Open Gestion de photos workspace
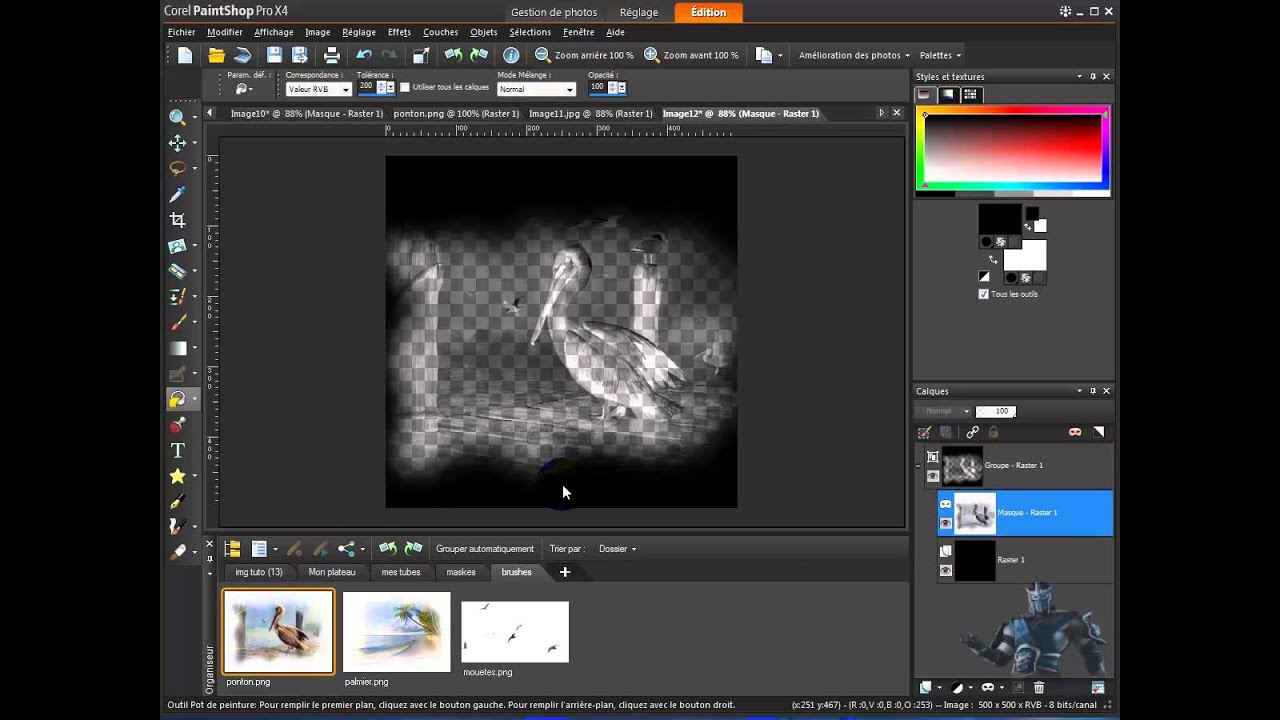 click(x=554, y=12)
